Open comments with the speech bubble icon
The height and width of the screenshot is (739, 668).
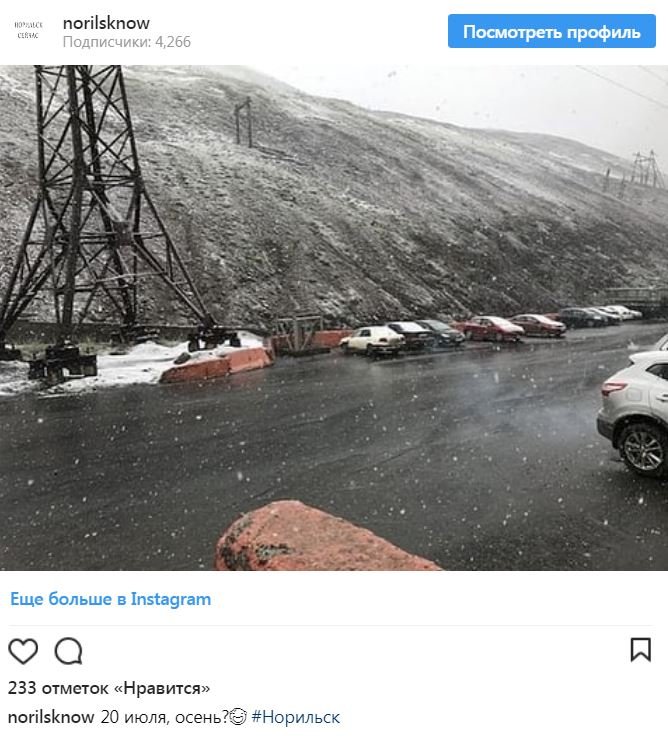coord(69,651)
